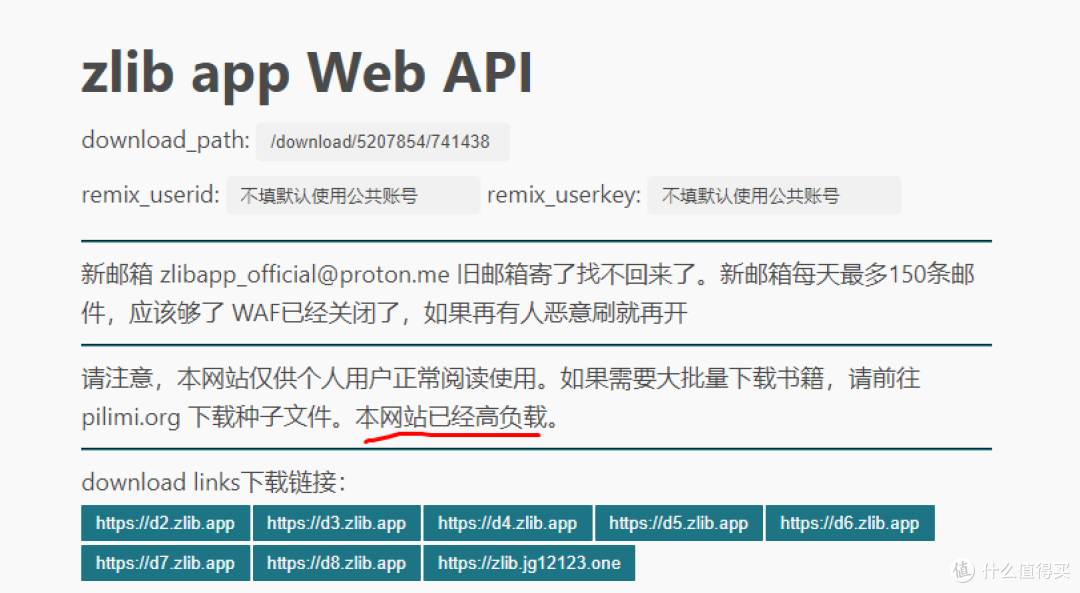Open the https://d6.zlib.app download link
The width and height of the screenshot is (1080, 593).
[x=850, y=523]
